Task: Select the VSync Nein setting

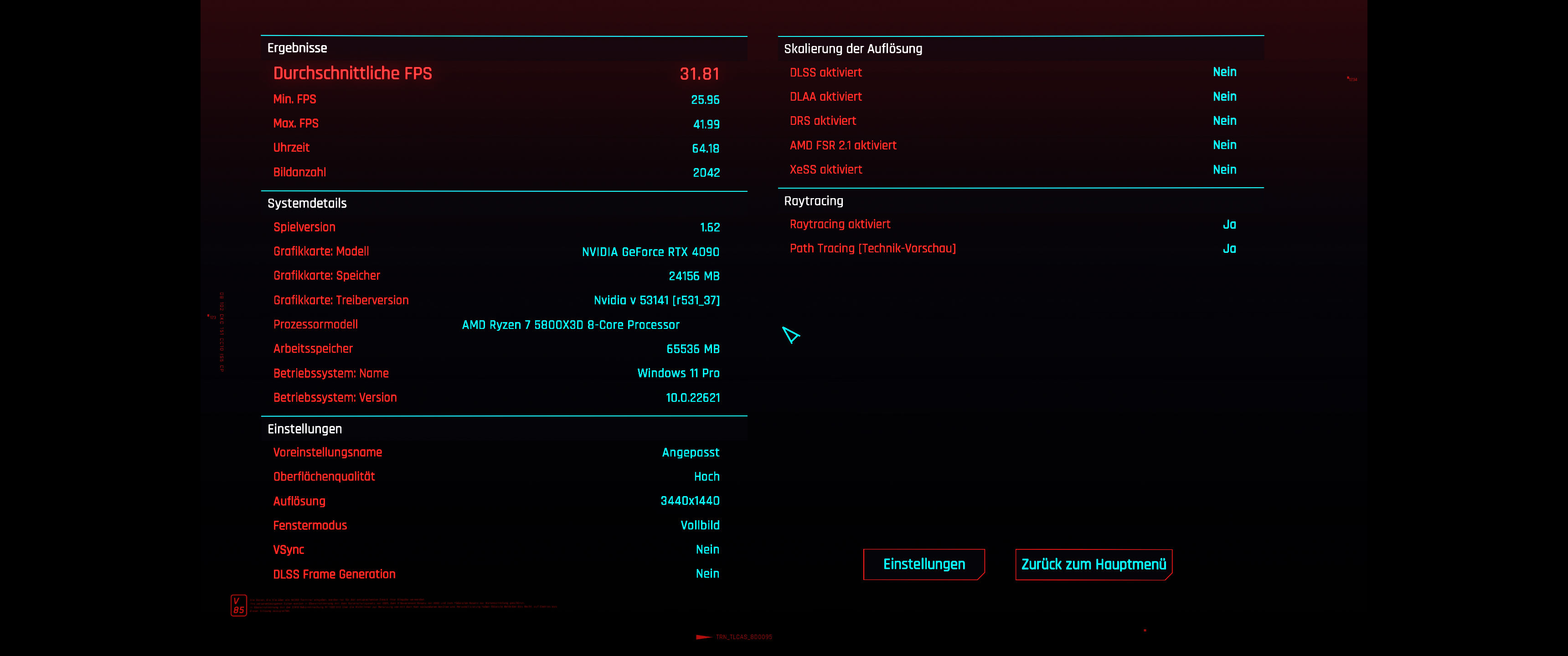Action: 707,549
